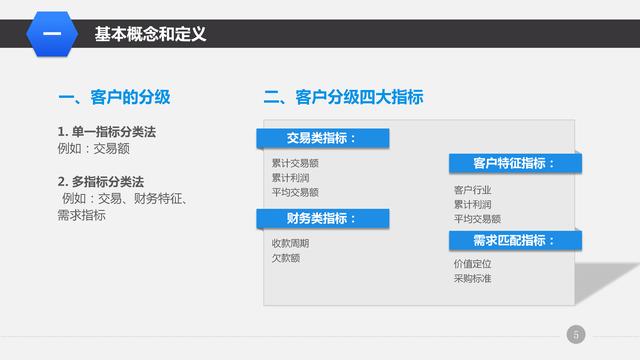Click the blue banner 财务类指标：
640x360 pixels.
[x=323, y=218]
